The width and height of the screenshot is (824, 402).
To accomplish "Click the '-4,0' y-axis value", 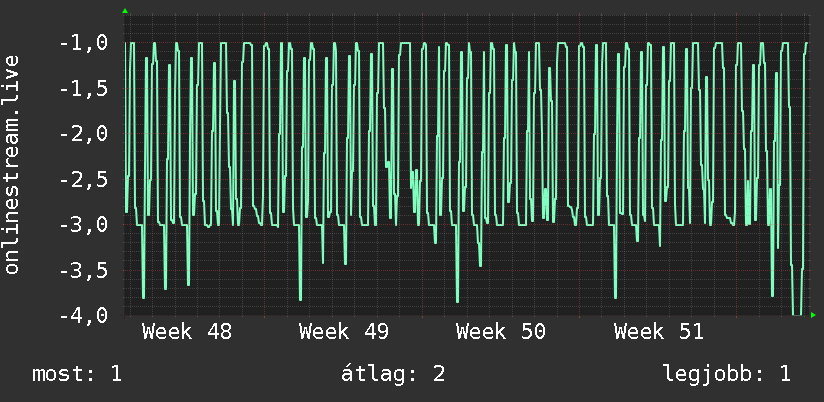I will (84, 316).
